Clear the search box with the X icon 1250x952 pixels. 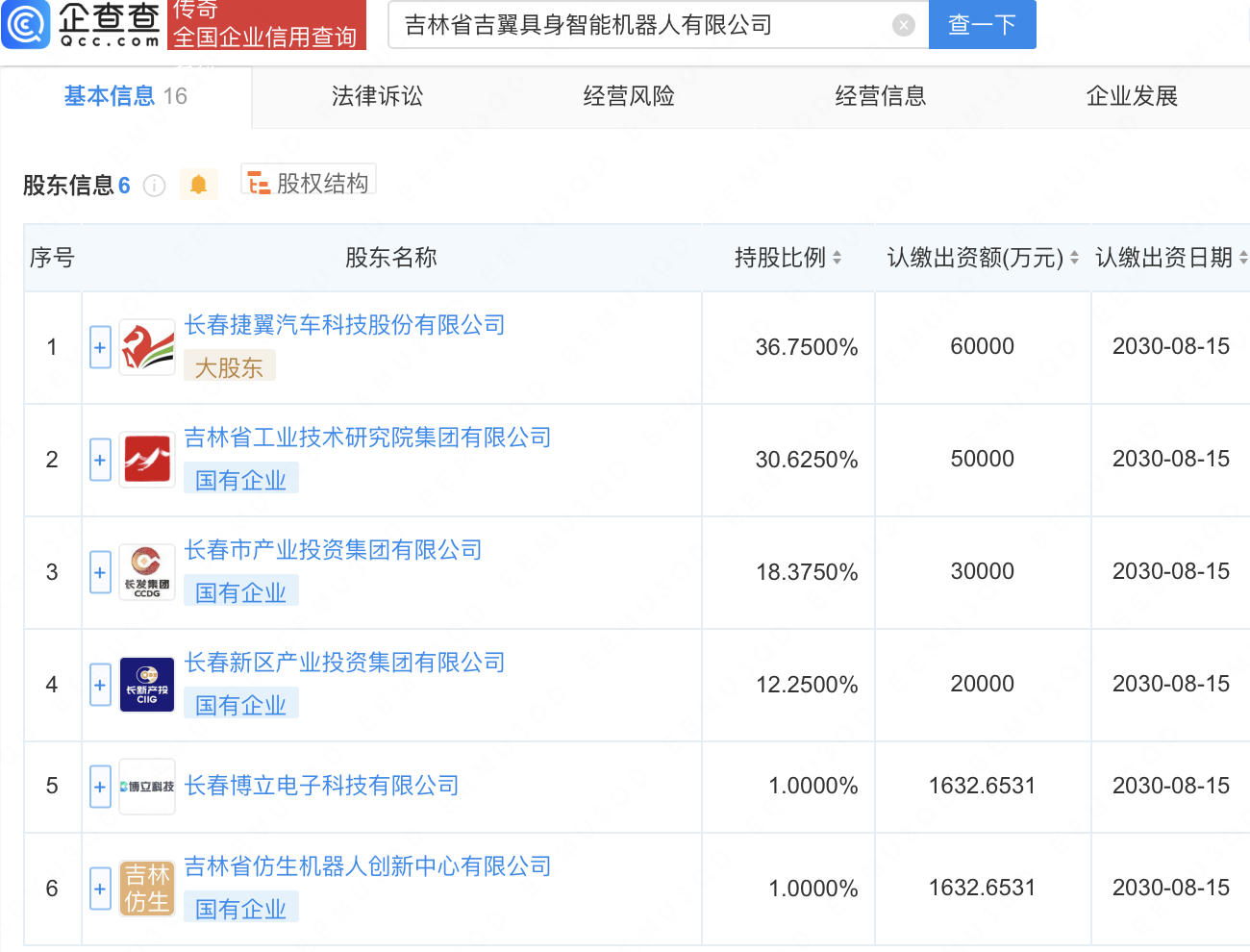904,25
